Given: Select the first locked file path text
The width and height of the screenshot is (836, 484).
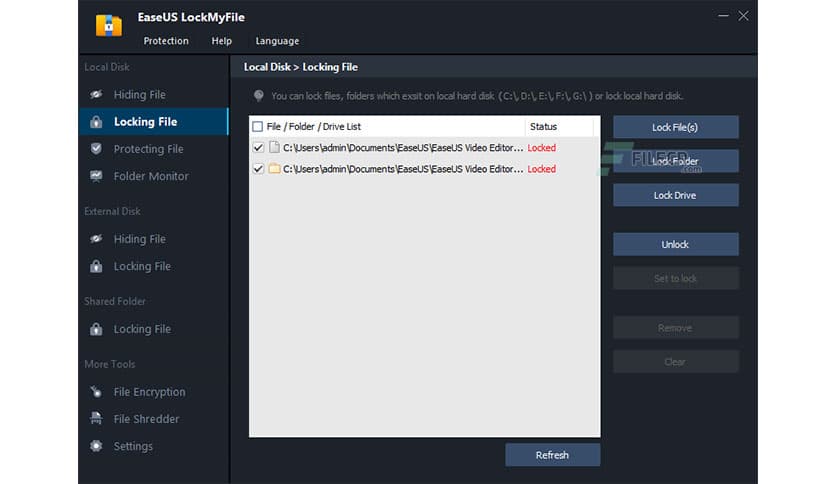Looking at the screenshot, I should [403, 148].
